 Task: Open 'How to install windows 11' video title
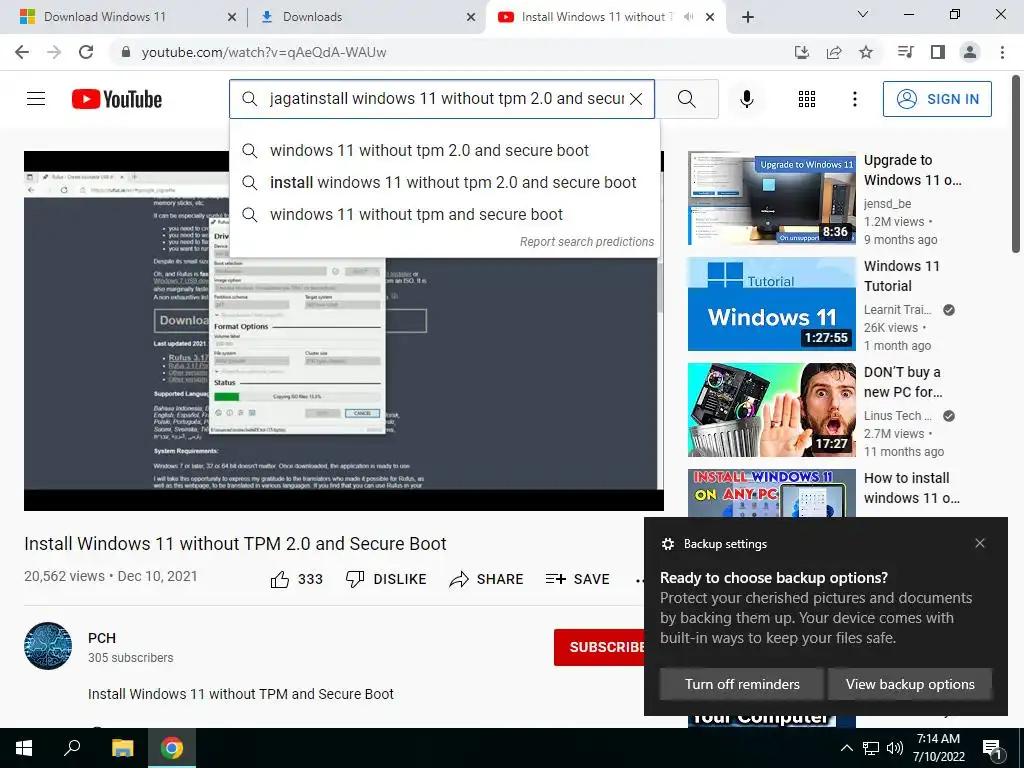tap(912, 488)
